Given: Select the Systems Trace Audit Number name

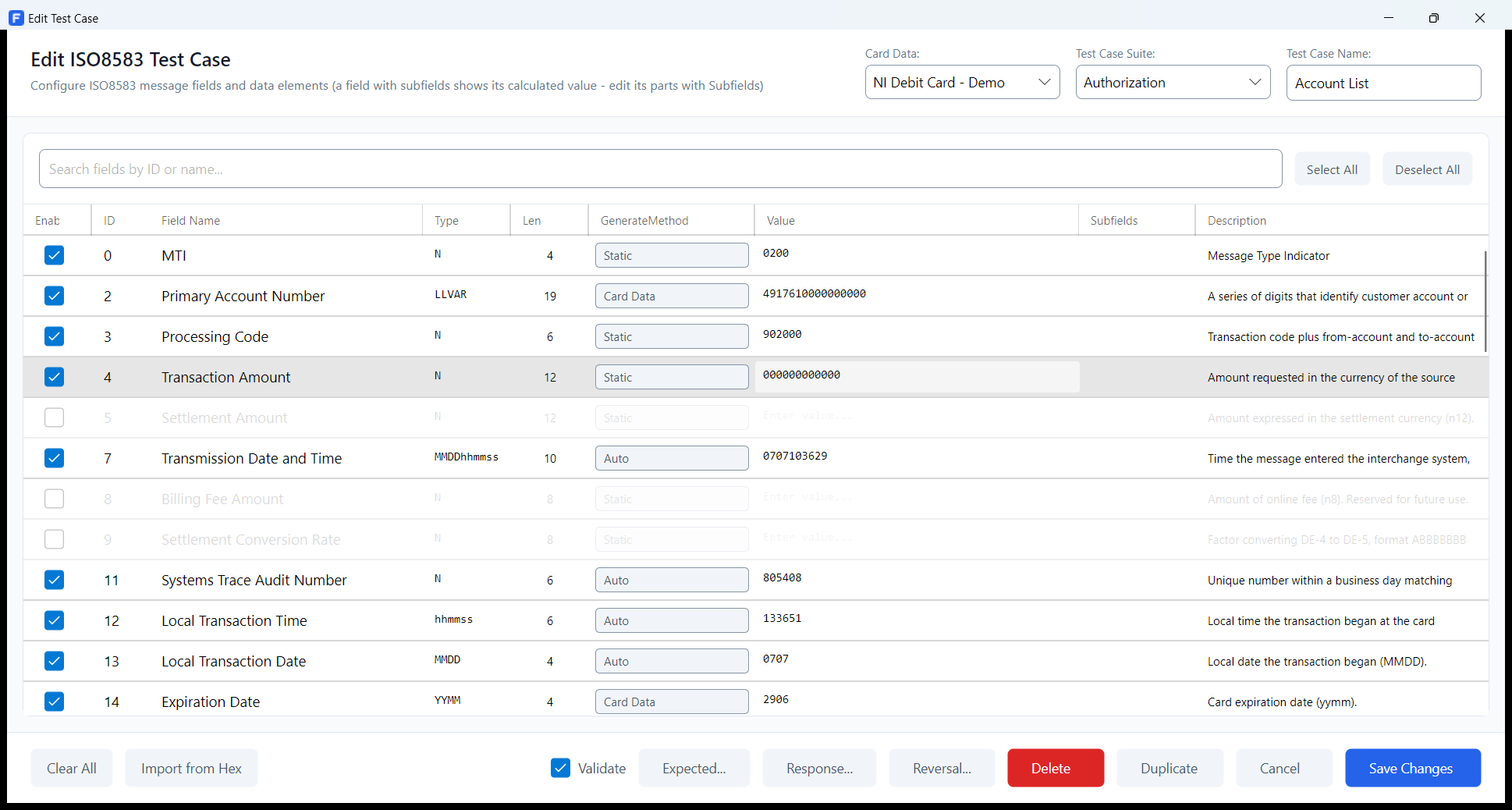Looking at the screenshot, I should [254, 580].
